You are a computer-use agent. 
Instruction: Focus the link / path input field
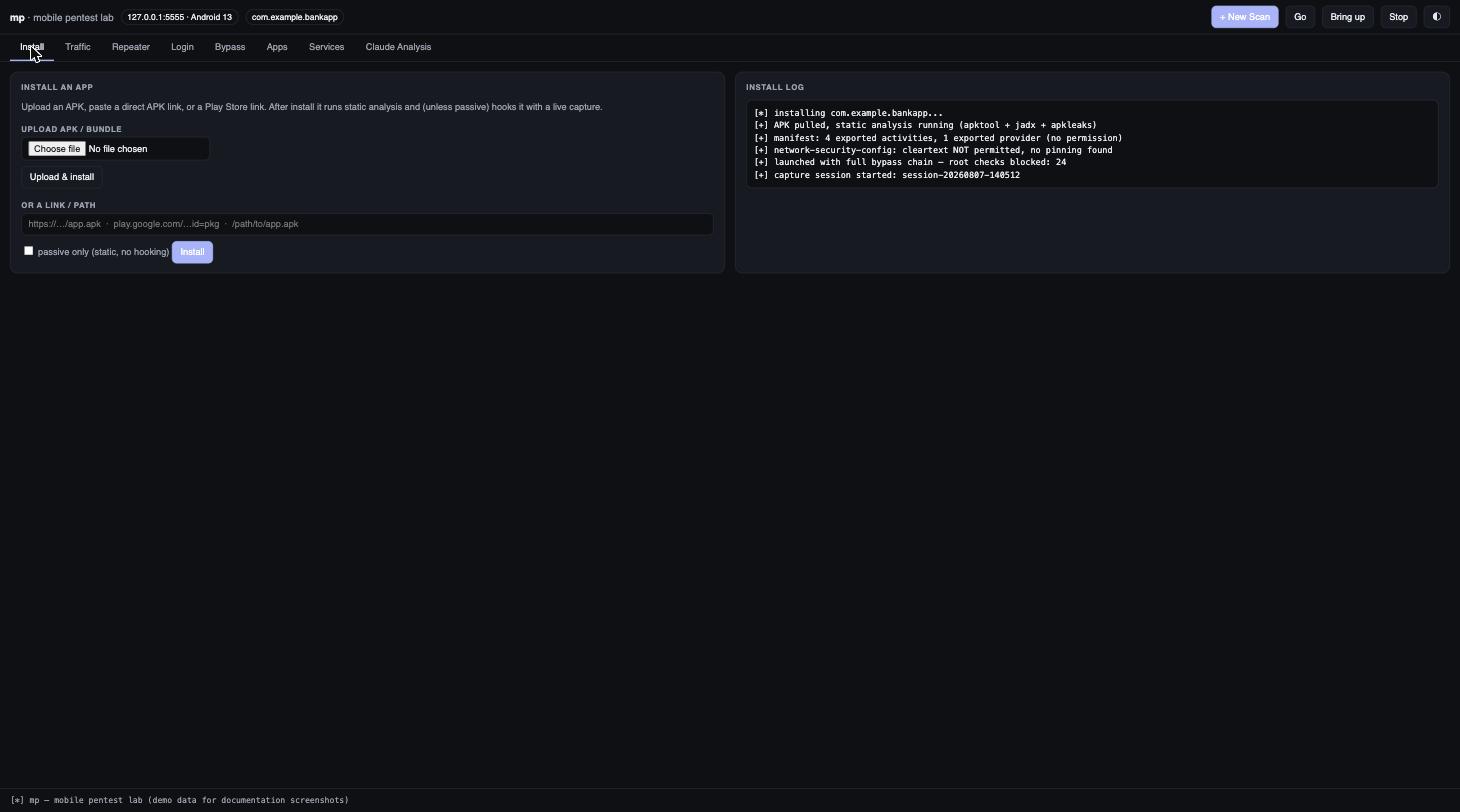coord(367,224)
